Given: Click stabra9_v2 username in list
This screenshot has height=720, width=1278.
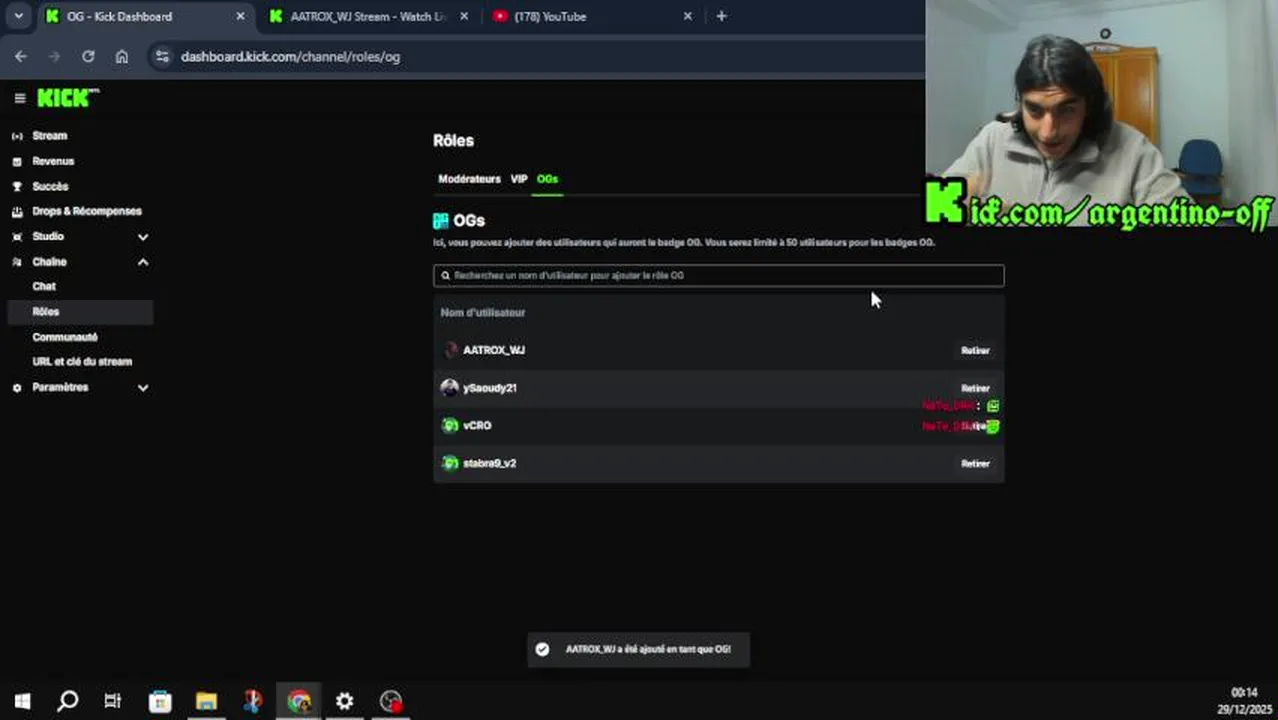Looking at the screenshot, I should pyautogui.click(x=489, y=464).
